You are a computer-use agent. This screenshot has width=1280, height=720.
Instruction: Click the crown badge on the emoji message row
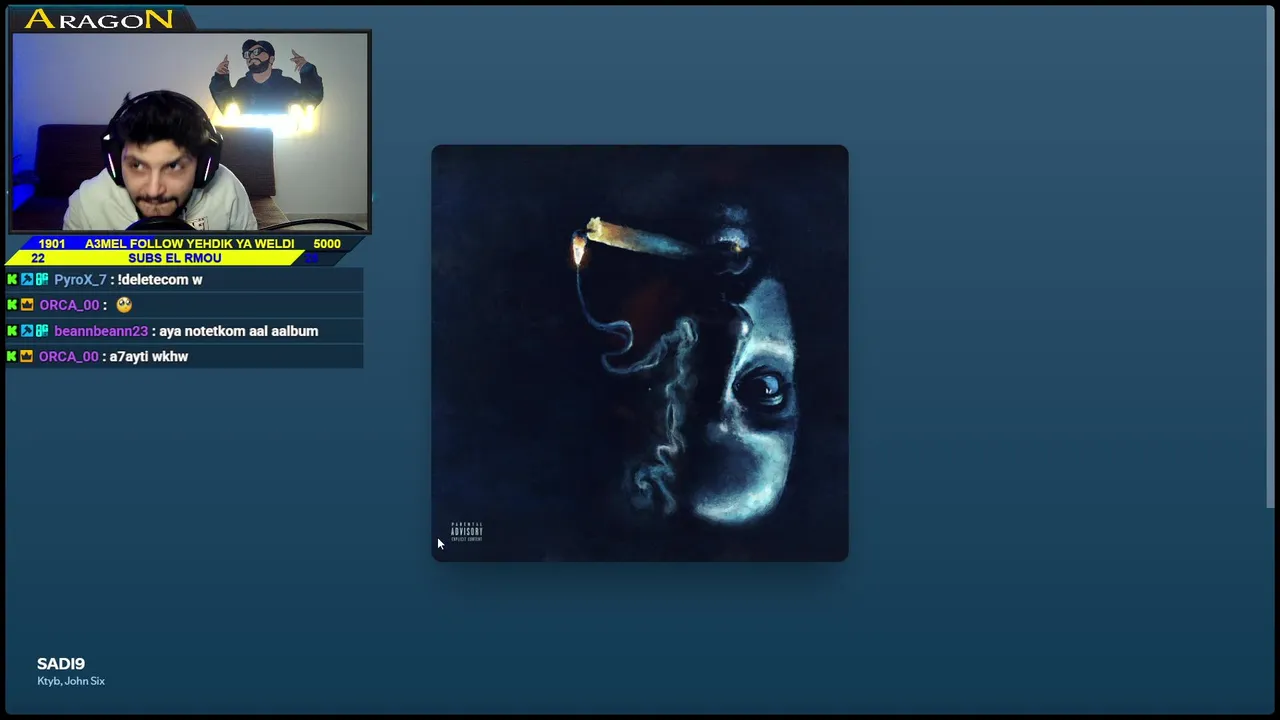(x=27, y=305)
